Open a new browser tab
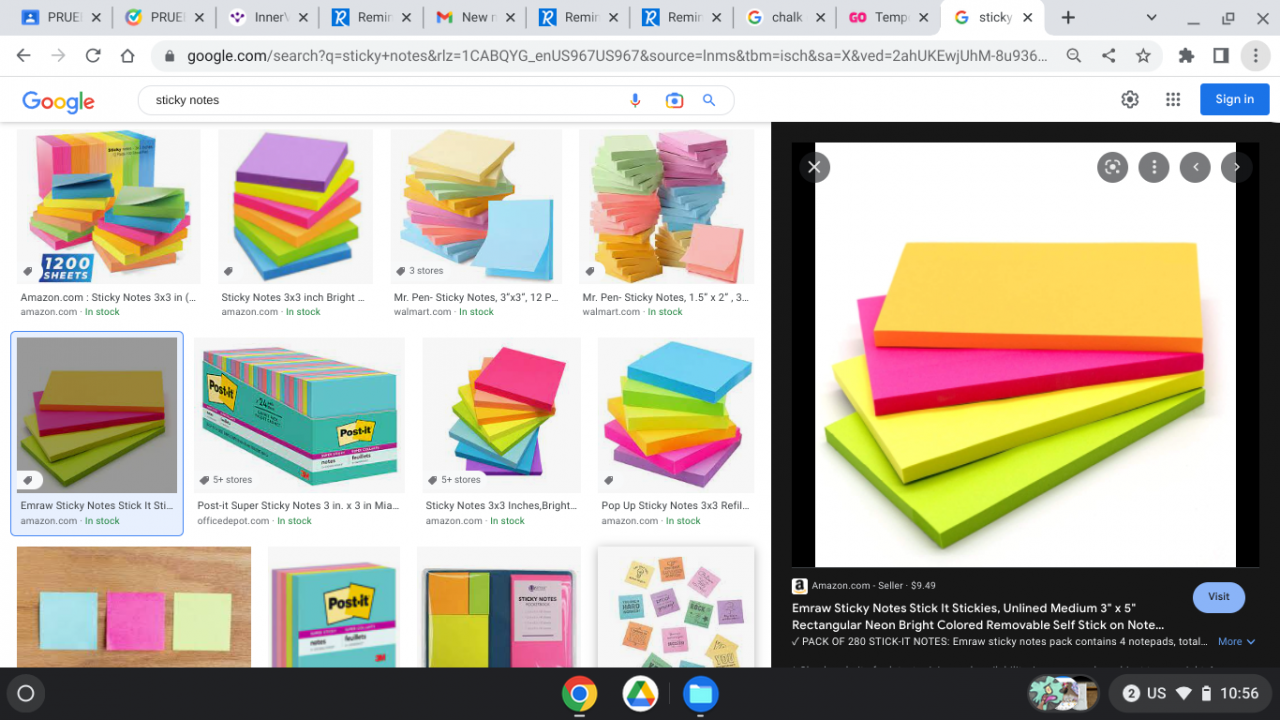 tap(1068, 17)
